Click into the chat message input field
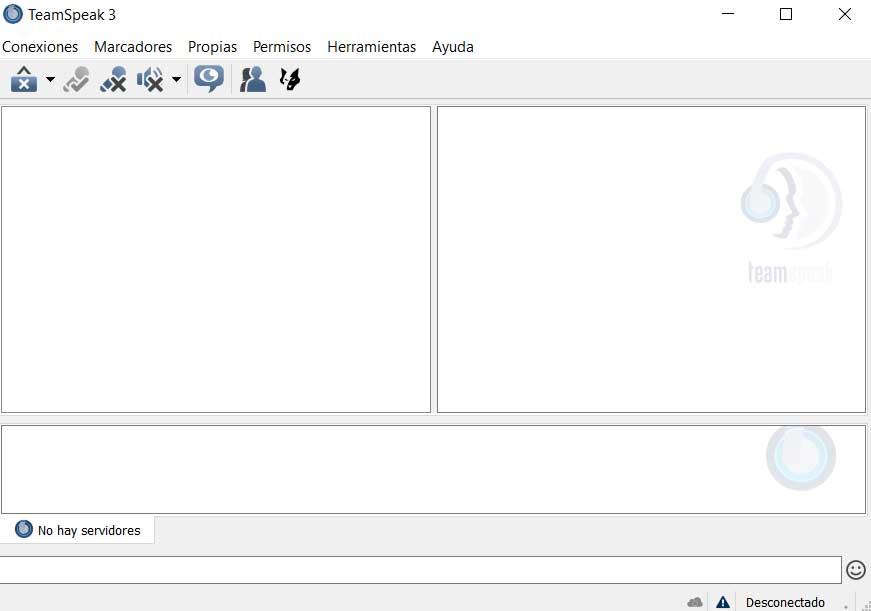 (x=421, y=570)
